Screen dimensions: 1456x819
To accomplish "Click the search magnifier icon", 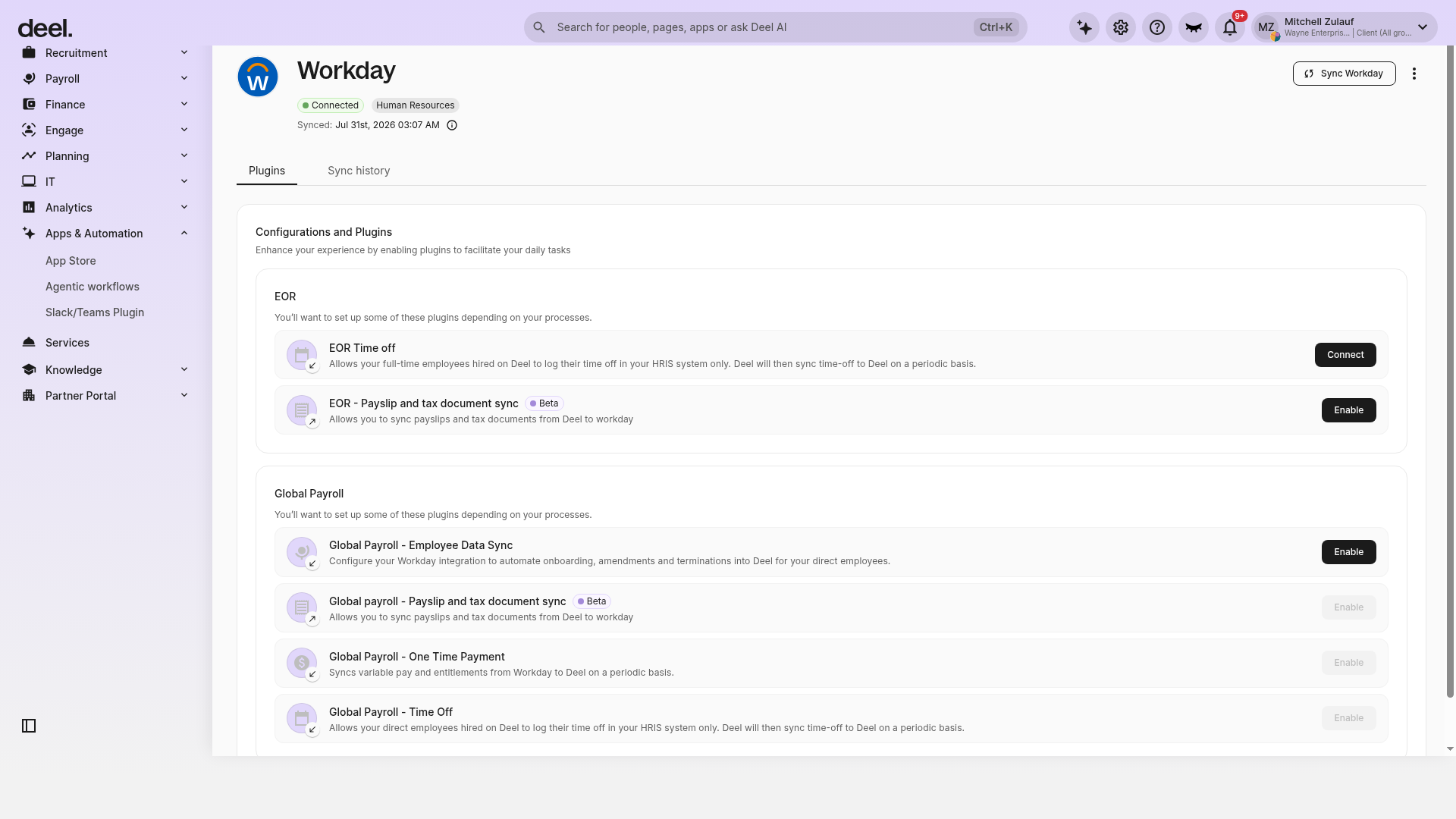I will 539,27.
